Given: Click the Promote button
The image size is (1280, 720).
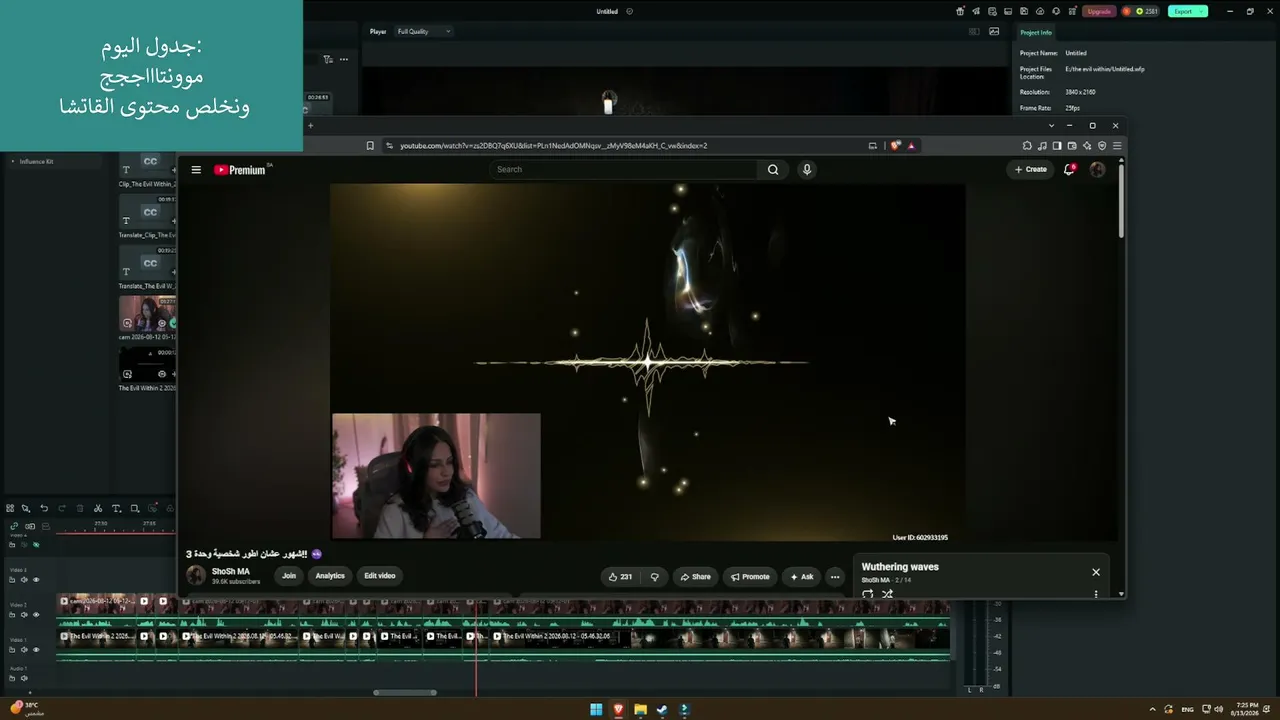Looking at the screenshot, I should coord(750,577).
